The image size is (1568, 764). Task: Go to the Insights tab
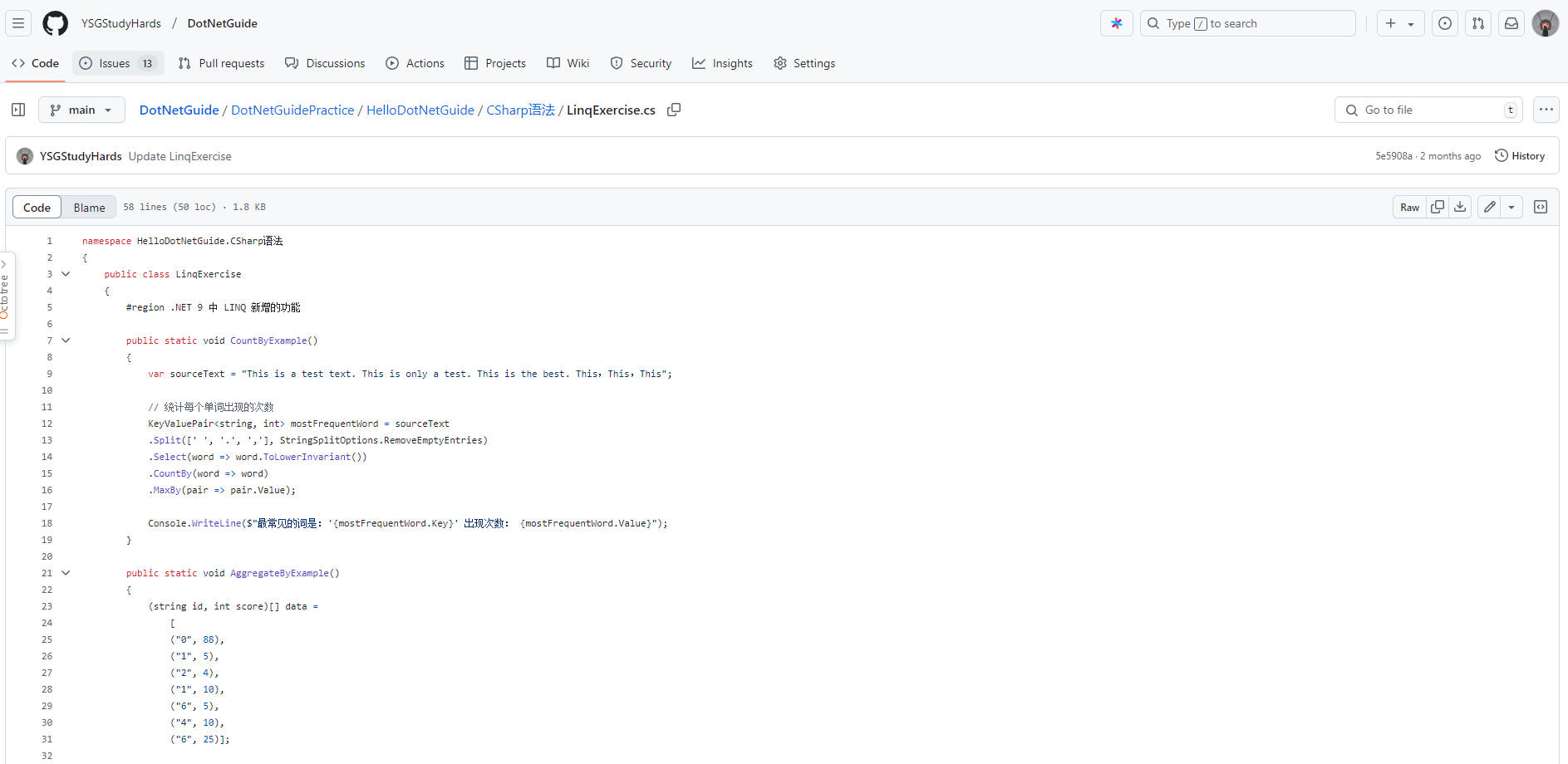point(722,63)
